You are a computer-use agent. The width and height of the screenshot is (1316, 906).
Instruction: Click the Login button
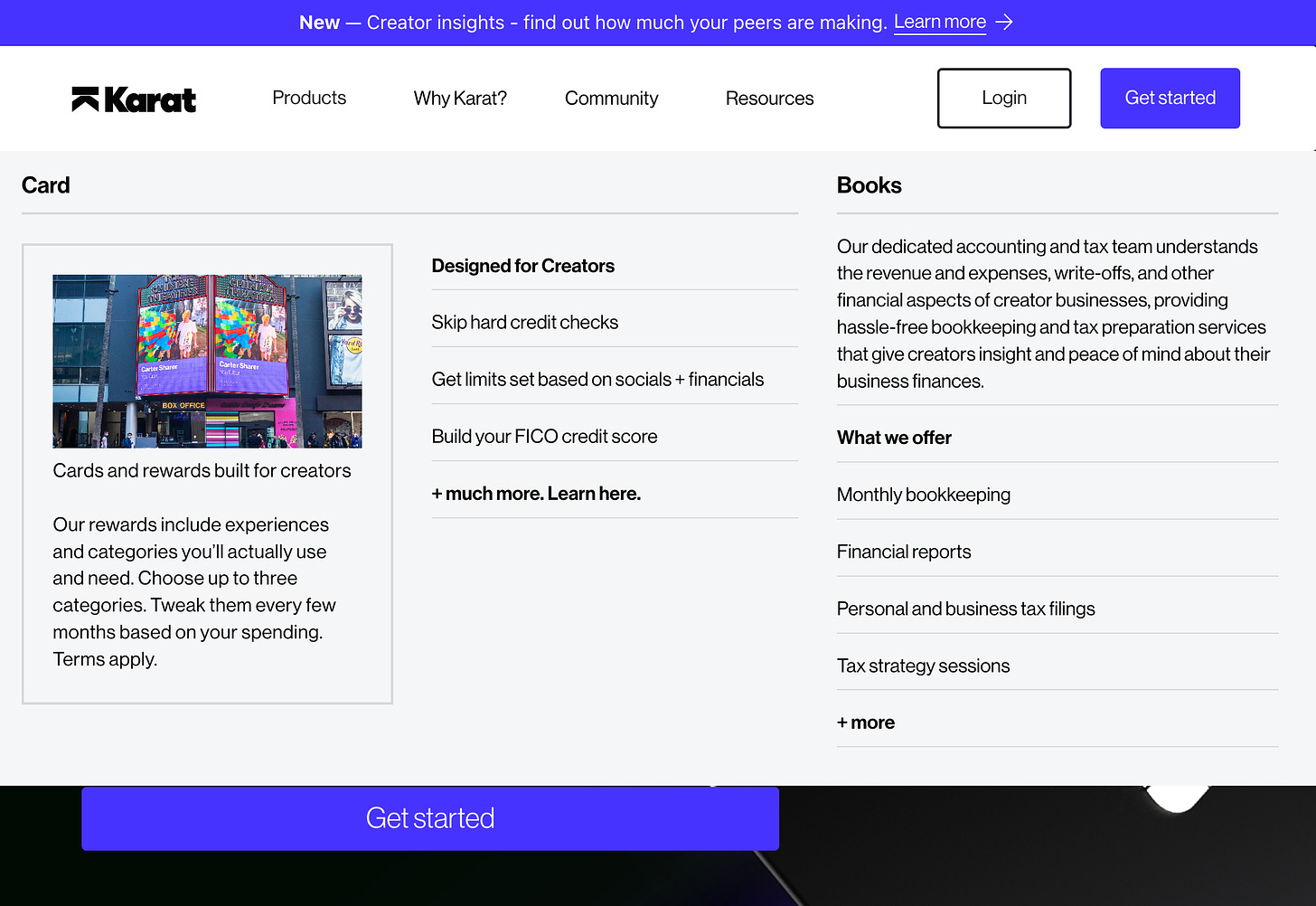pyautogui.click(x=1004, y=98)
